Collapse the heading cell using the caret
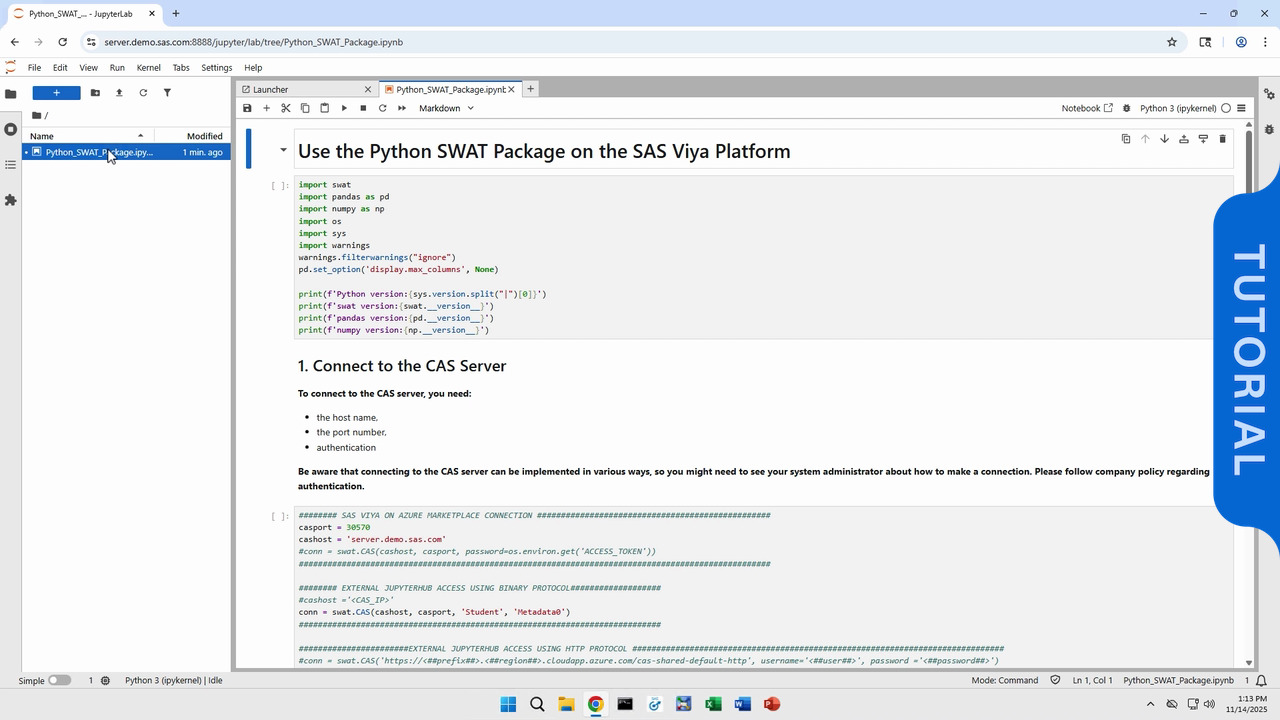This screenshot has width=1280, height=720. coord(283,151)
